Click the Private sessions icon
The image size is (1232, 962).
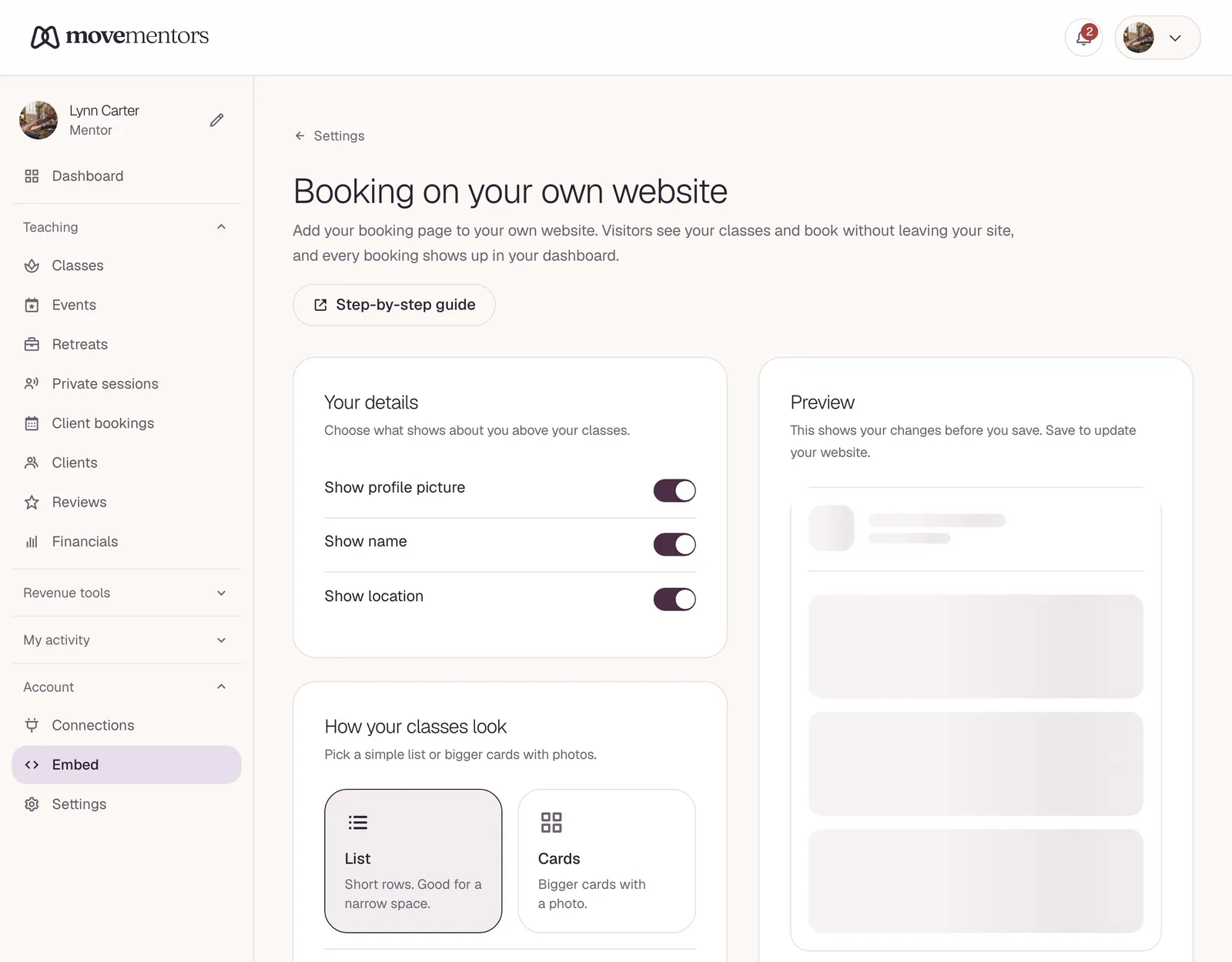[32, 384]
